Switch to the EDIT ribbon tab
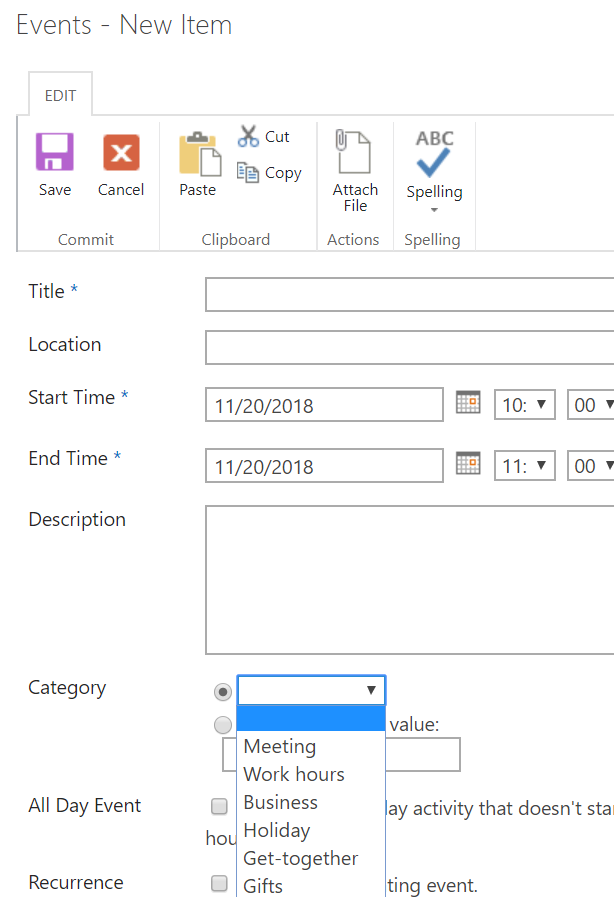Image resolution: width=614 pixels, height=897 pixels. click(x=60, y=94)
